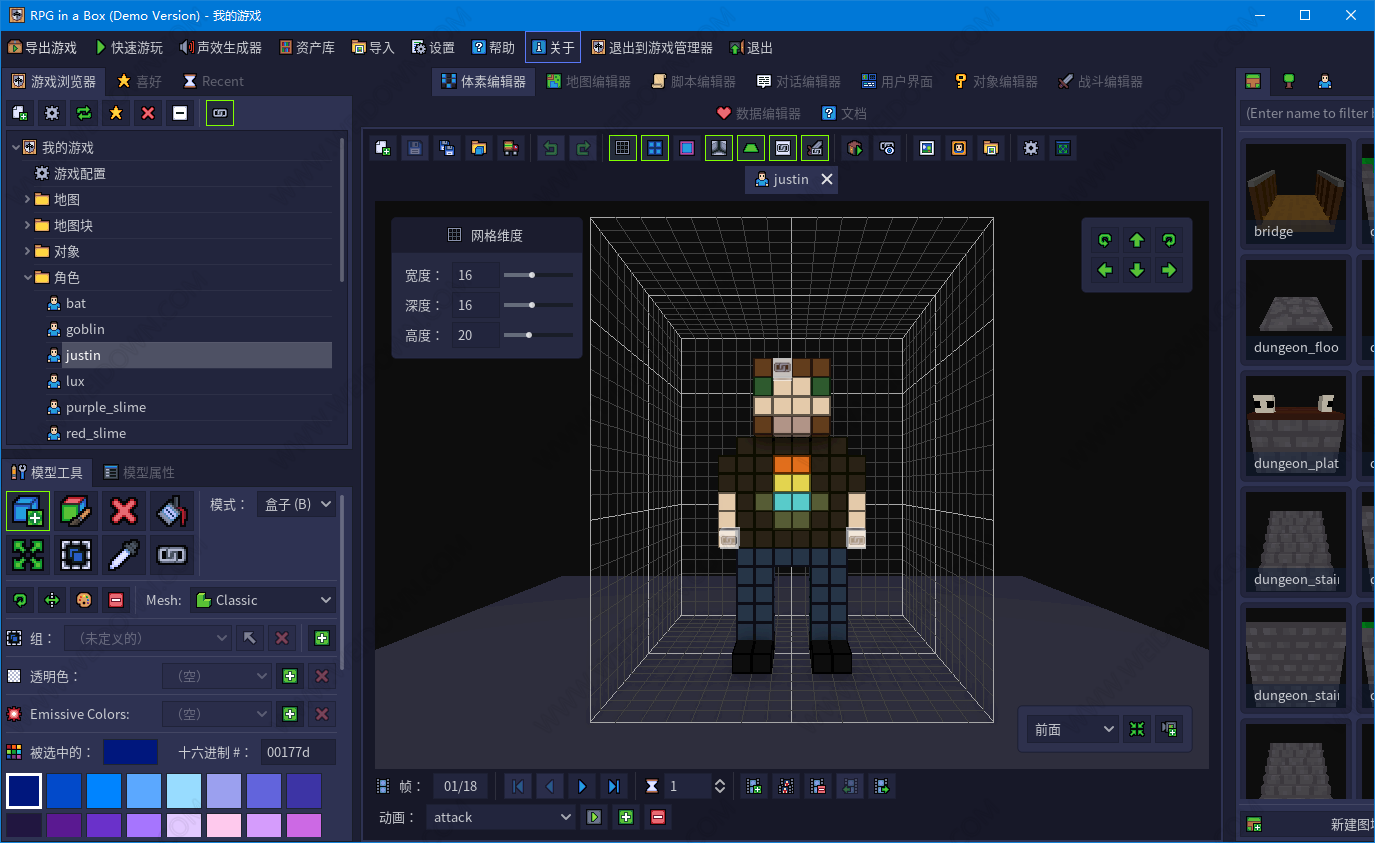Open the 透明色 dropdown

click(217, 676)
